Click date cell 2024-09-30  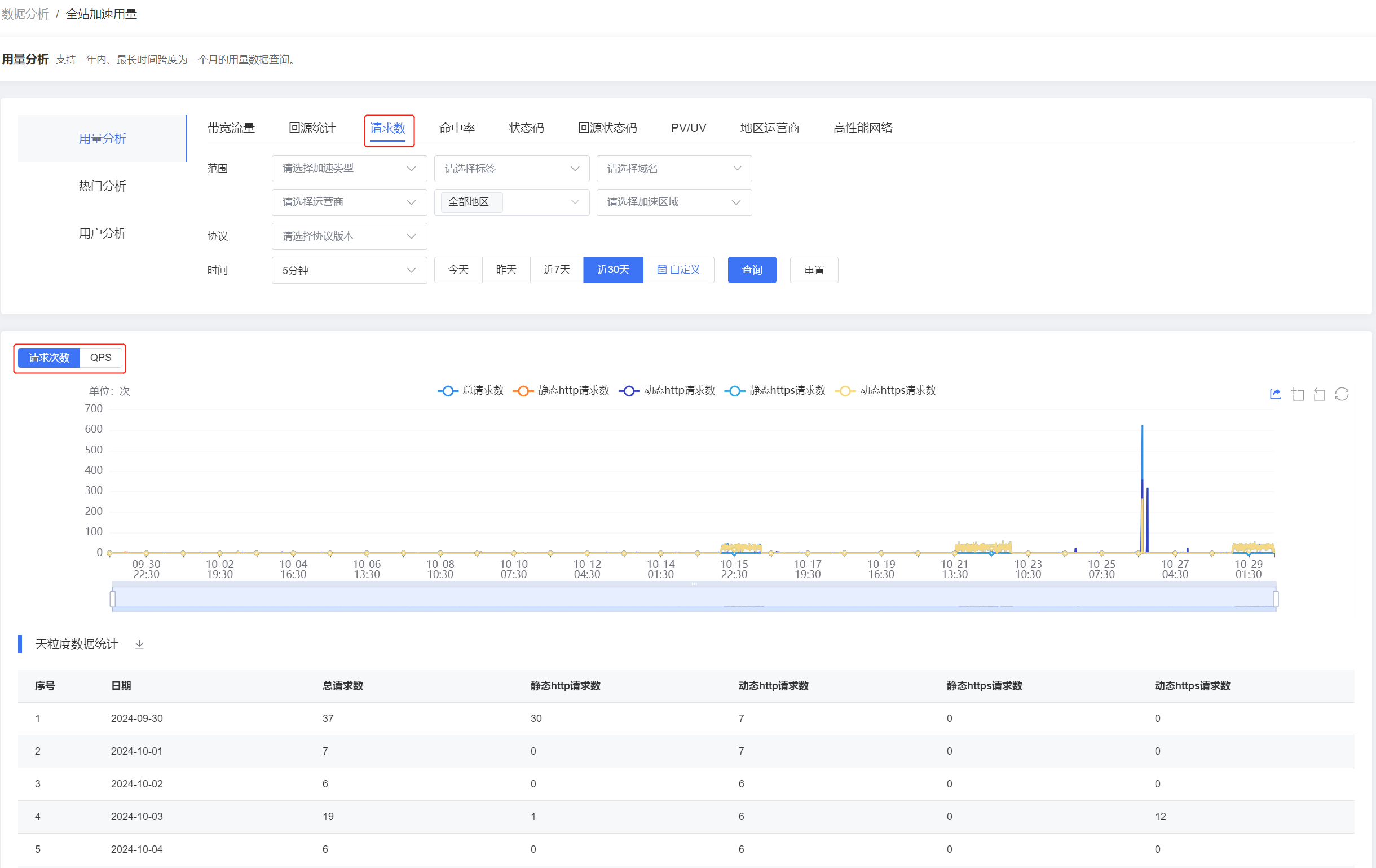coord(137,719)
